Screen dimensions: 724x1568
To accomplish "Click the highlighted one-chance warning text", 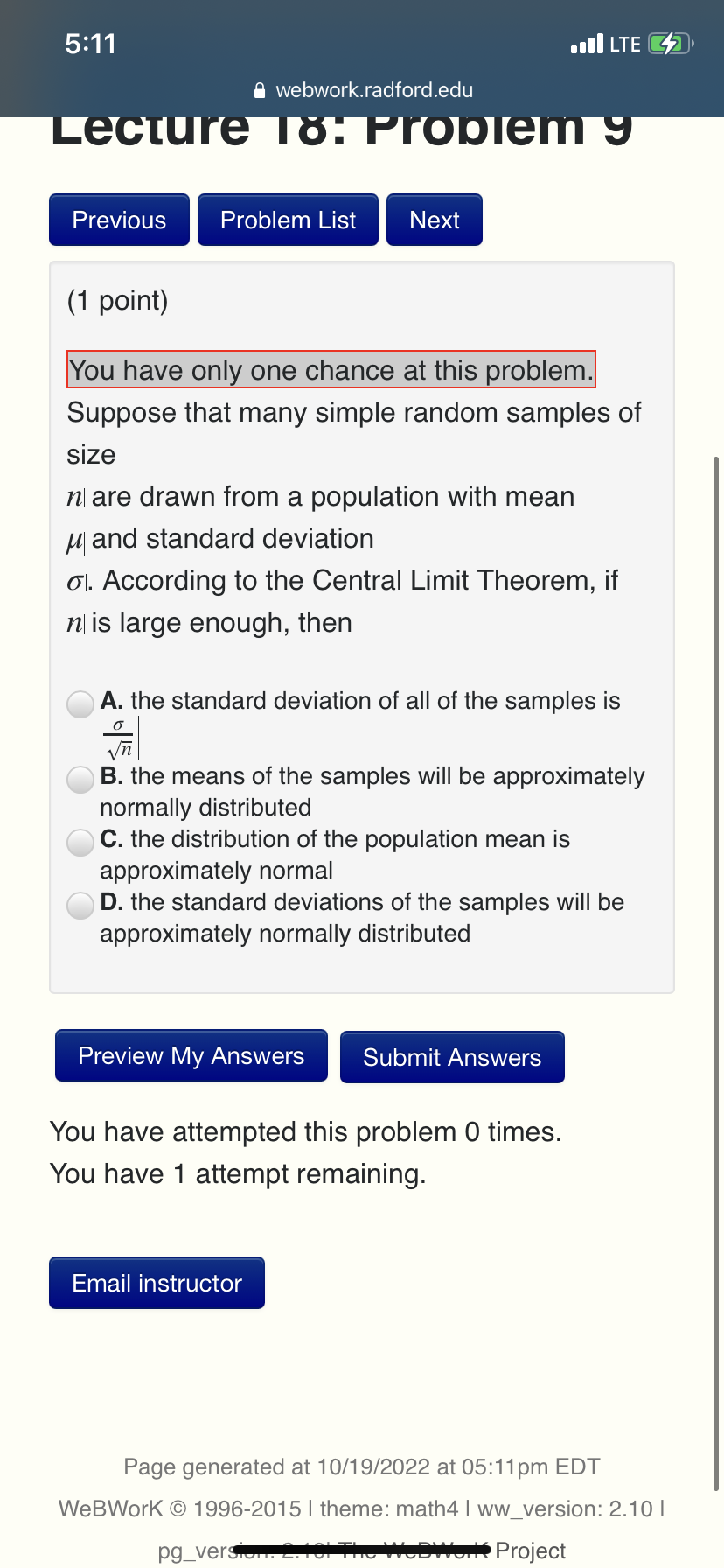I will tap(331, 370).
